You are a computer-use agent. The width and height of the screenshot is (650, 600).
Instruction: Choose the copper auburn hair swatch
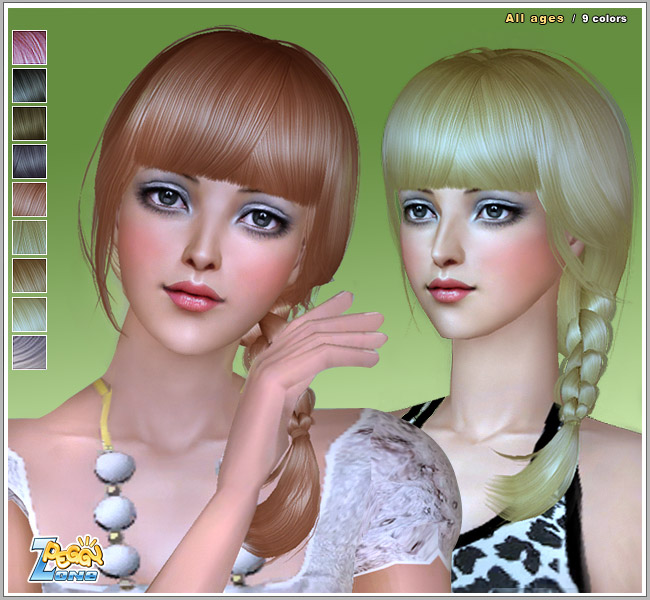pos(29,199)
